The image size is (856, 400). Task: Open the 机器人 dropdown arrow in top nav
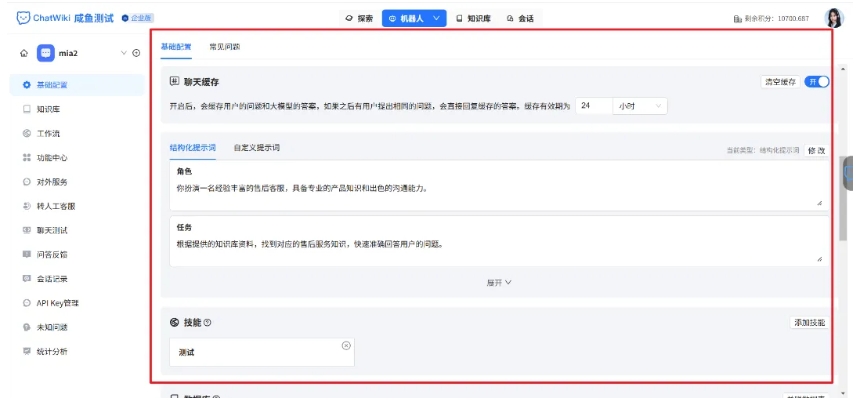[x=437, y=18]
